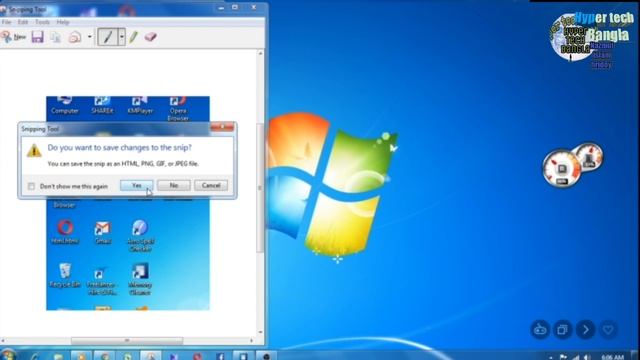
Task: Open the Tools menu
Action: pyautogui.click(x=42, y=22)
